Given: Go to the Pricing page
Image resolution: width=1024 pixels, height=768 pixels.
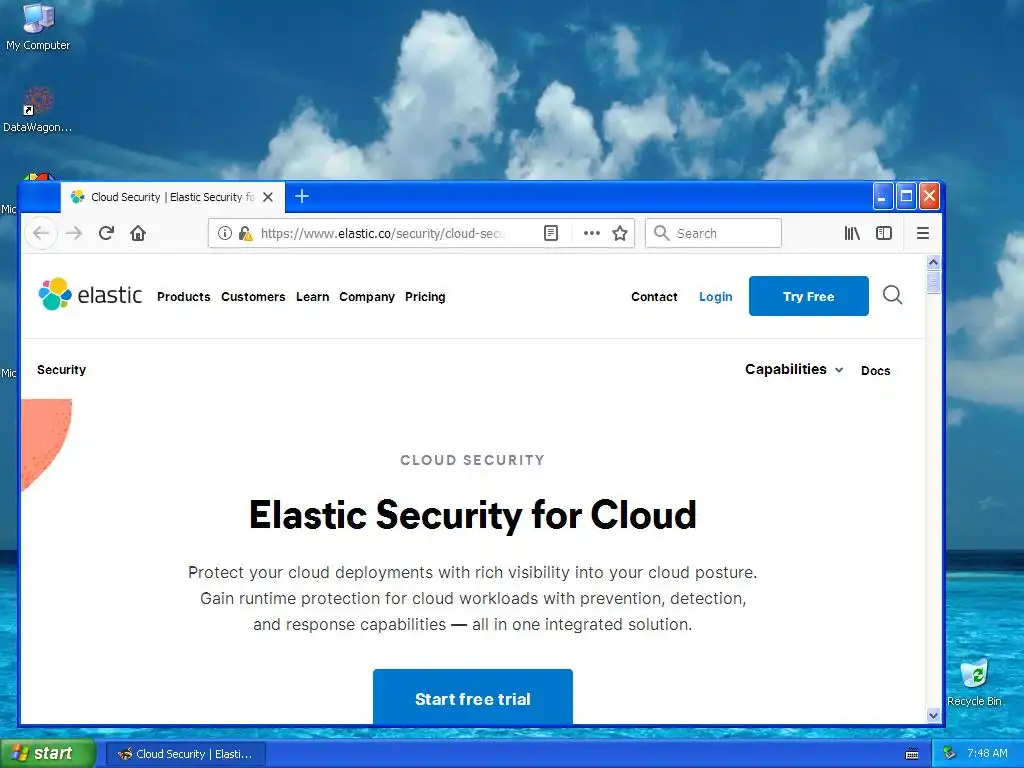Looking at the screenshot, I should pyautogui.click(x=425, y=296).
